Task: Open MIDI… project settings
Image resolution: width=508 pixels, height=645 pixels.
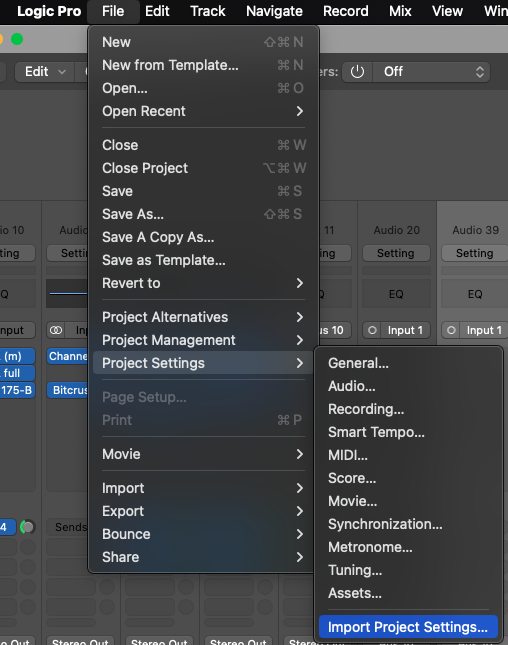Action: coord(408,455)
